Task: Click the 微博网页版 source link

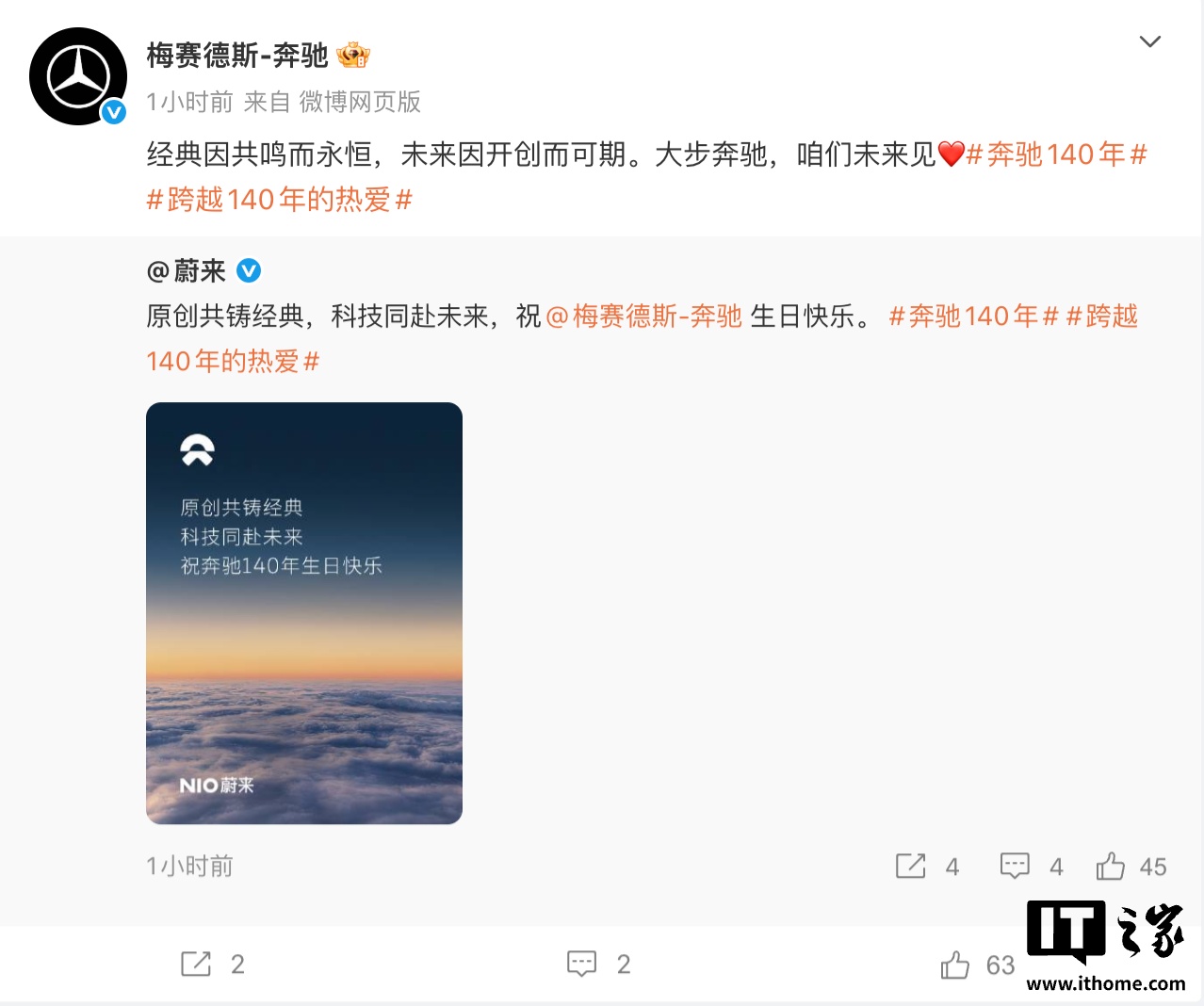Action: 360,102
